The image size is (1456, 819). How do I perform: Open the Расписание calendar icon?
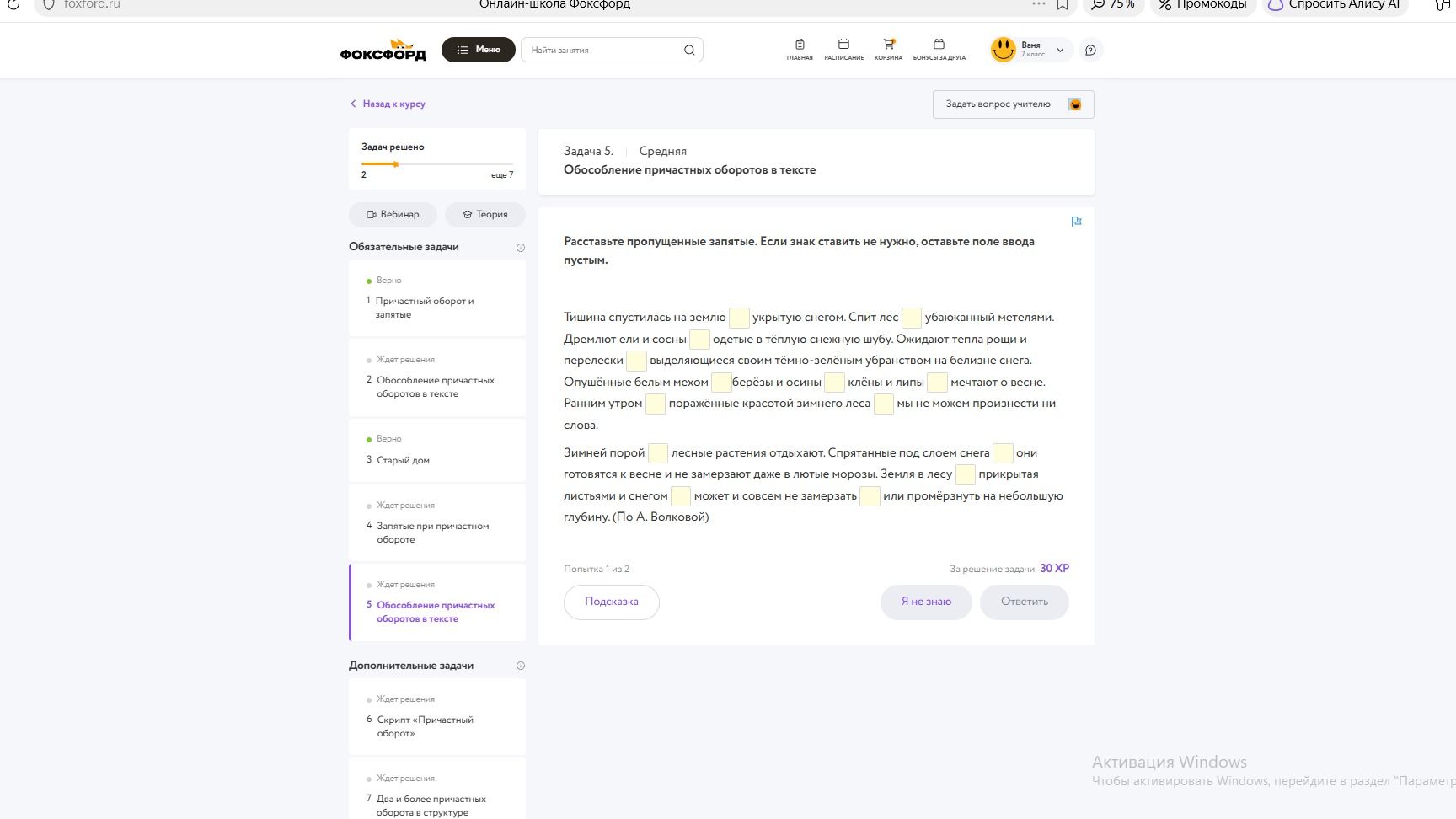pyautogui.click(x=843, y=50)
